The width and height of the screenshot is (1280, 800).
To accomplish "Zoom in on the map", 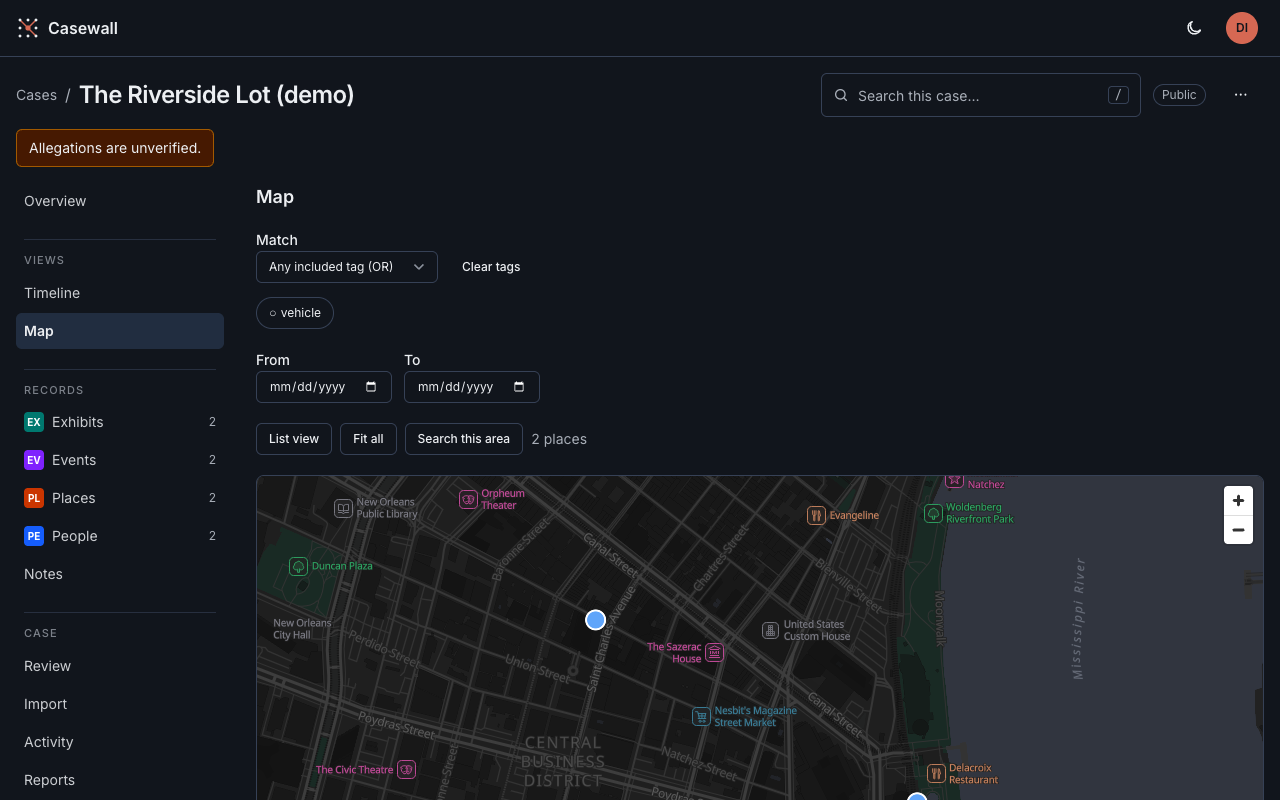I will pyautogui.click(x=1238, y=501).
